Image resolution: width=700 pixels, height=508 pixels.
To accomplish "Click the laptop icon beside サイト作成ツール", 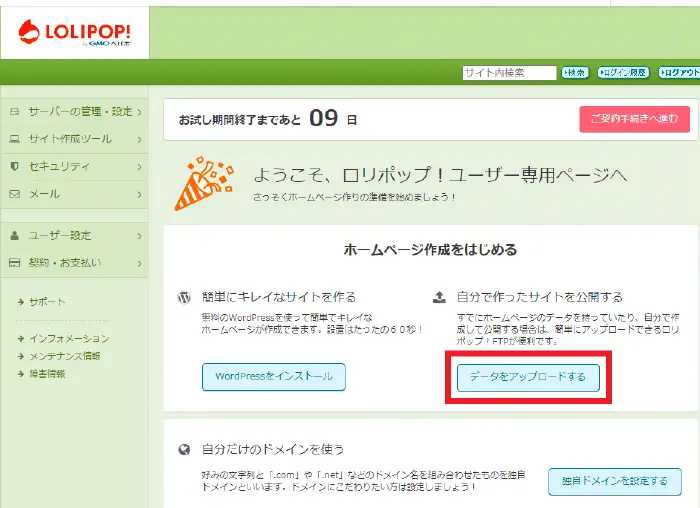I will coord(15,139).
